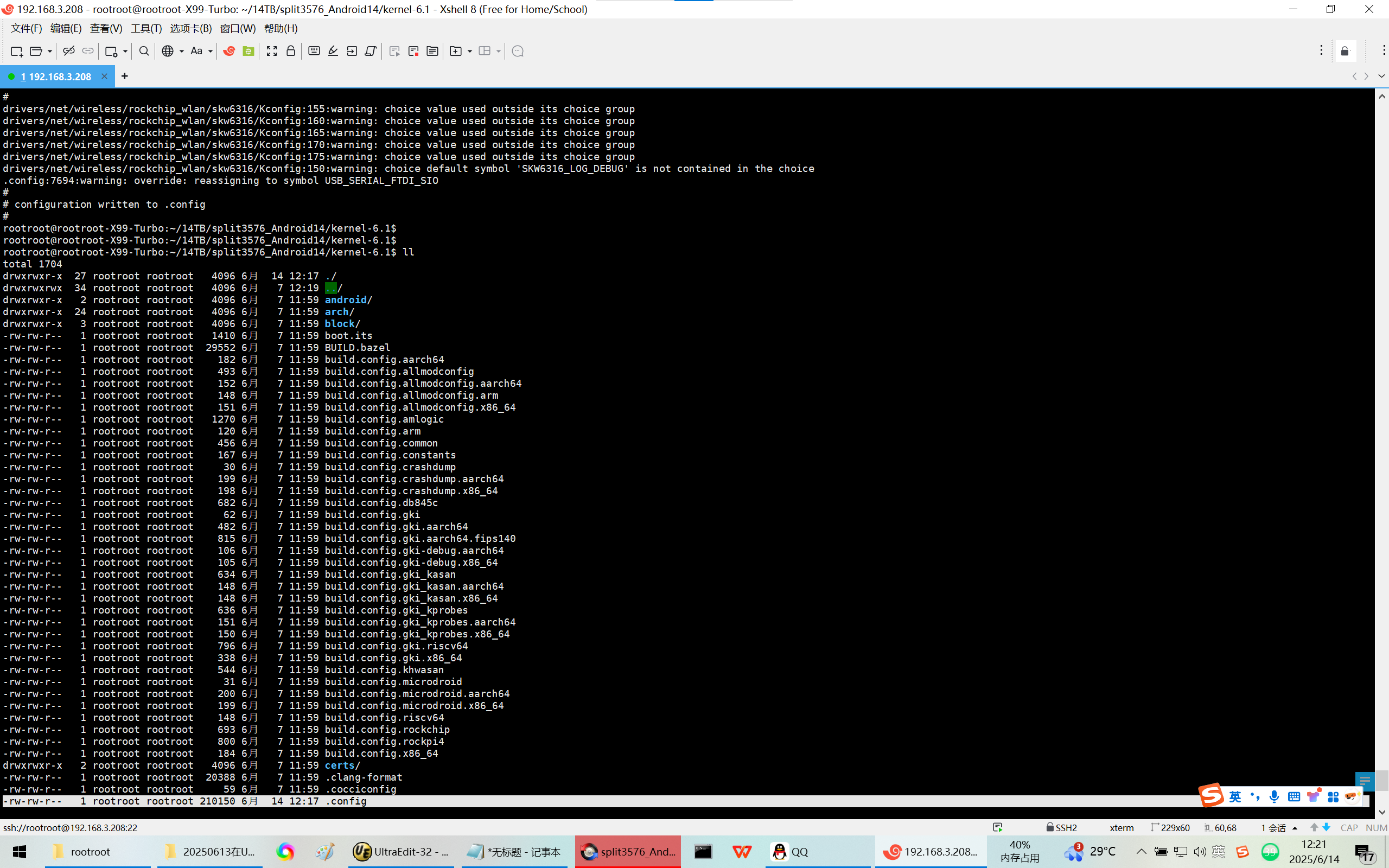
Task: Expand the Open folder dropdown arrow
Action: (50, 51)
